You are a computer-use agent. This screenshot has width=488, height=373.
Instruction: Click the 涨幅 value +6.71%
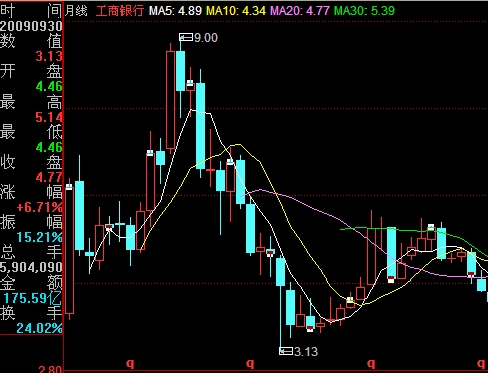click(x=39, y=207)
